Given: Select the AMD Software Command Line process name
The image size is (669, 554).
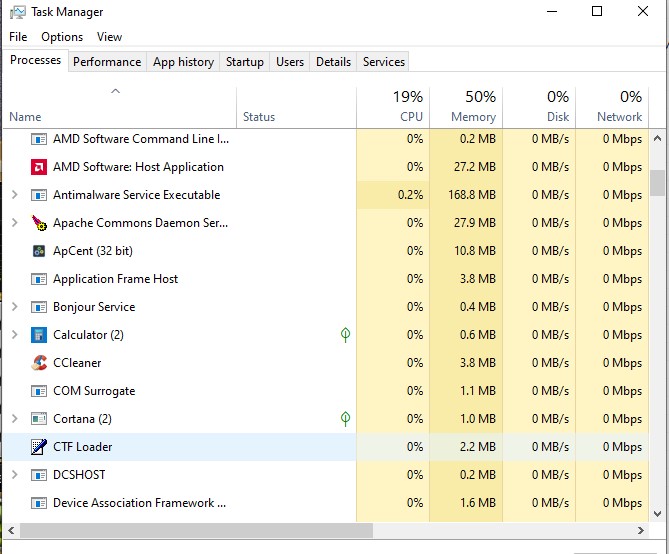Looking at the screenshot, I should pyautogui.click(x=141, y=139).
